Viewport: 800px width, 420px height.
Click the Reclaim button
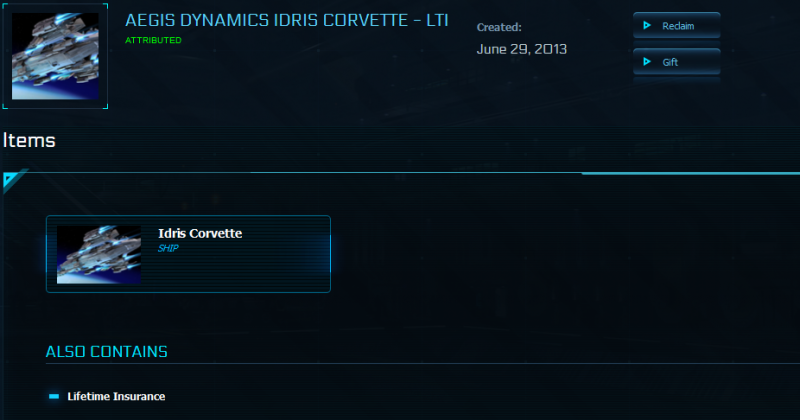[677, 26]
